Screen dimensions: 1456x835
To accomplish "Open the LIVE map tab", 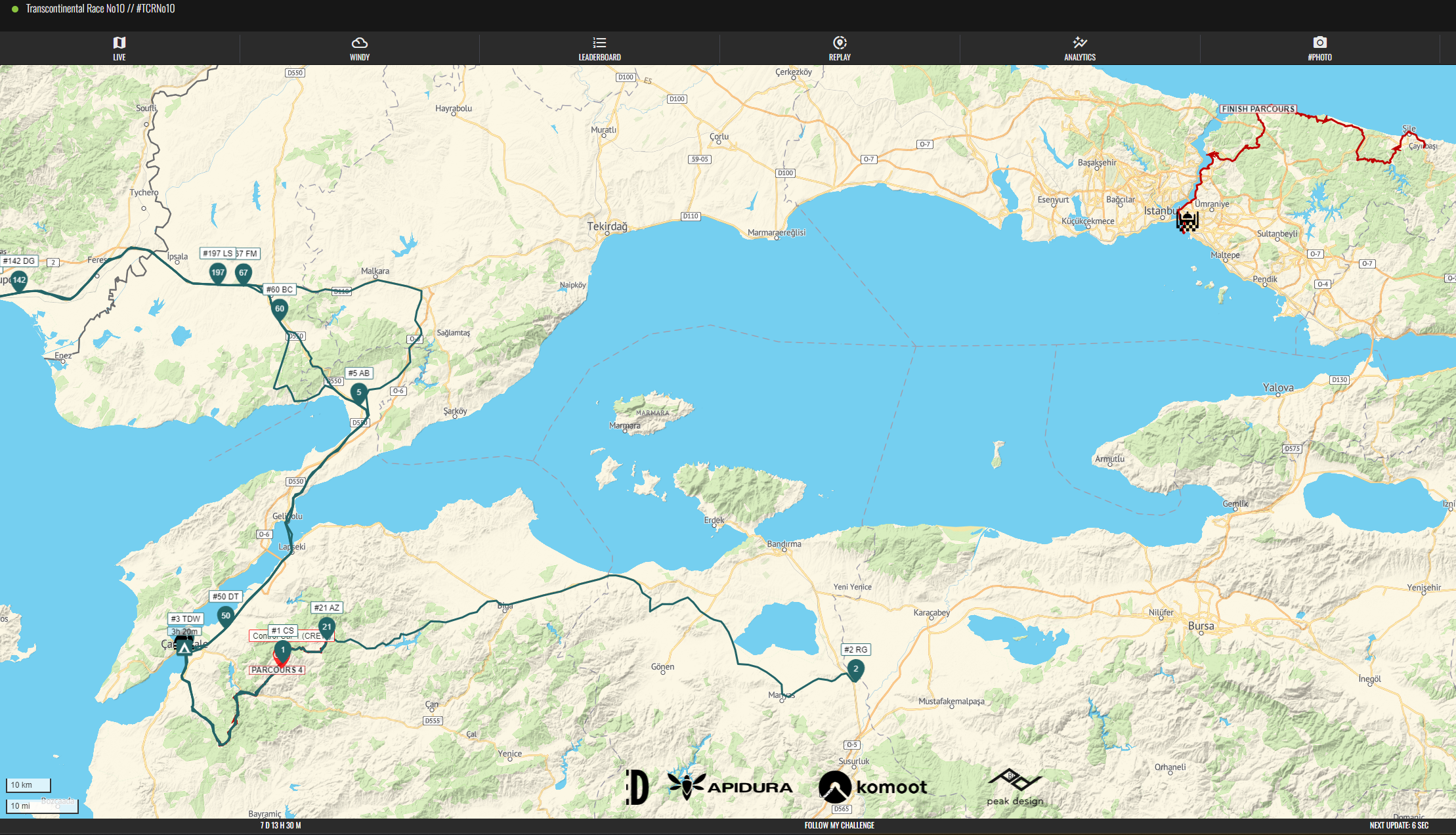I will click(119, 49).
